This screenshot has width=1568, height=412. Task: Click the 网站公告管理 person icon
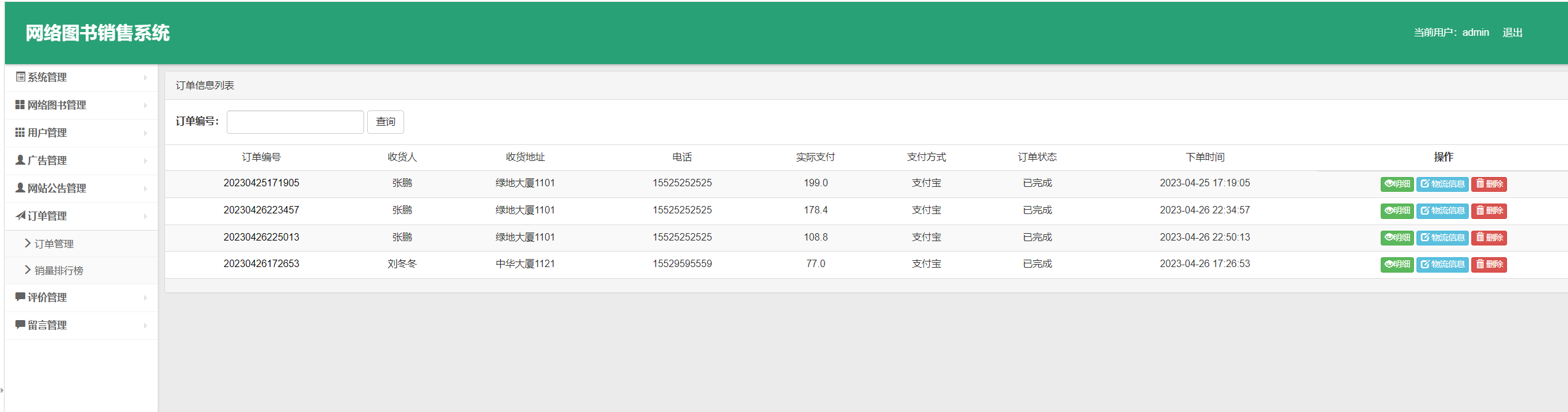[20, 188]
